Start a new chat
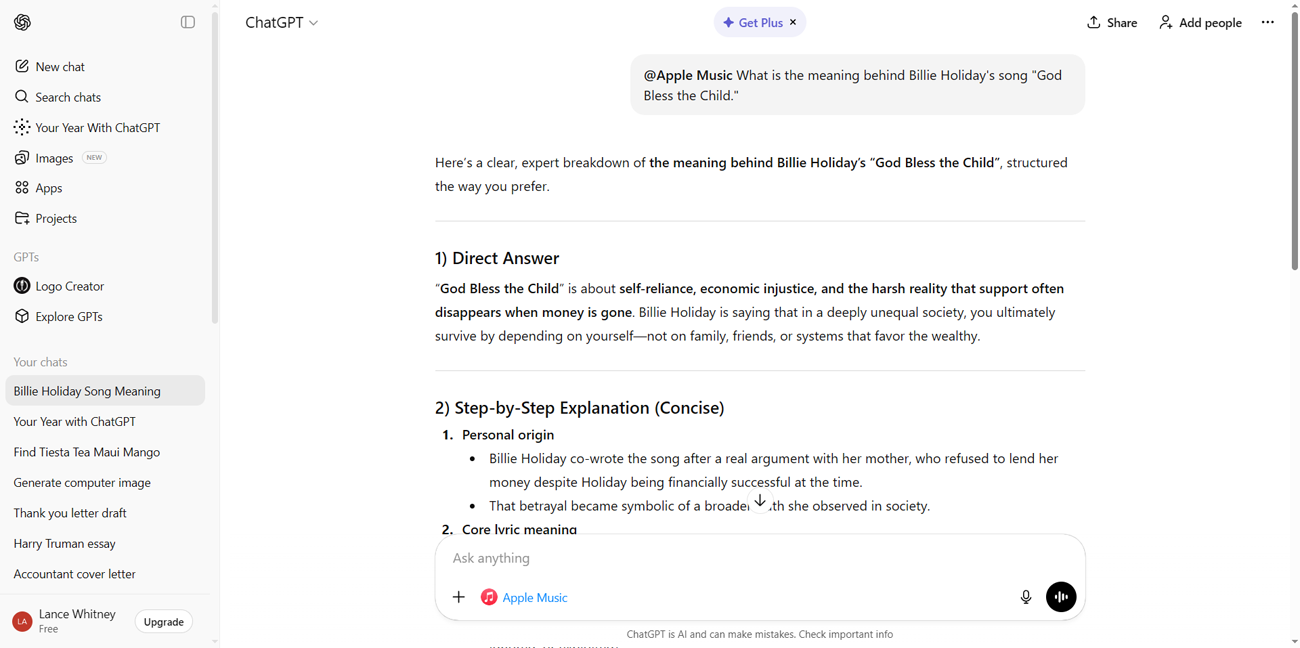Viewport: 1300px width, 648px height. [x=60, y=67]
